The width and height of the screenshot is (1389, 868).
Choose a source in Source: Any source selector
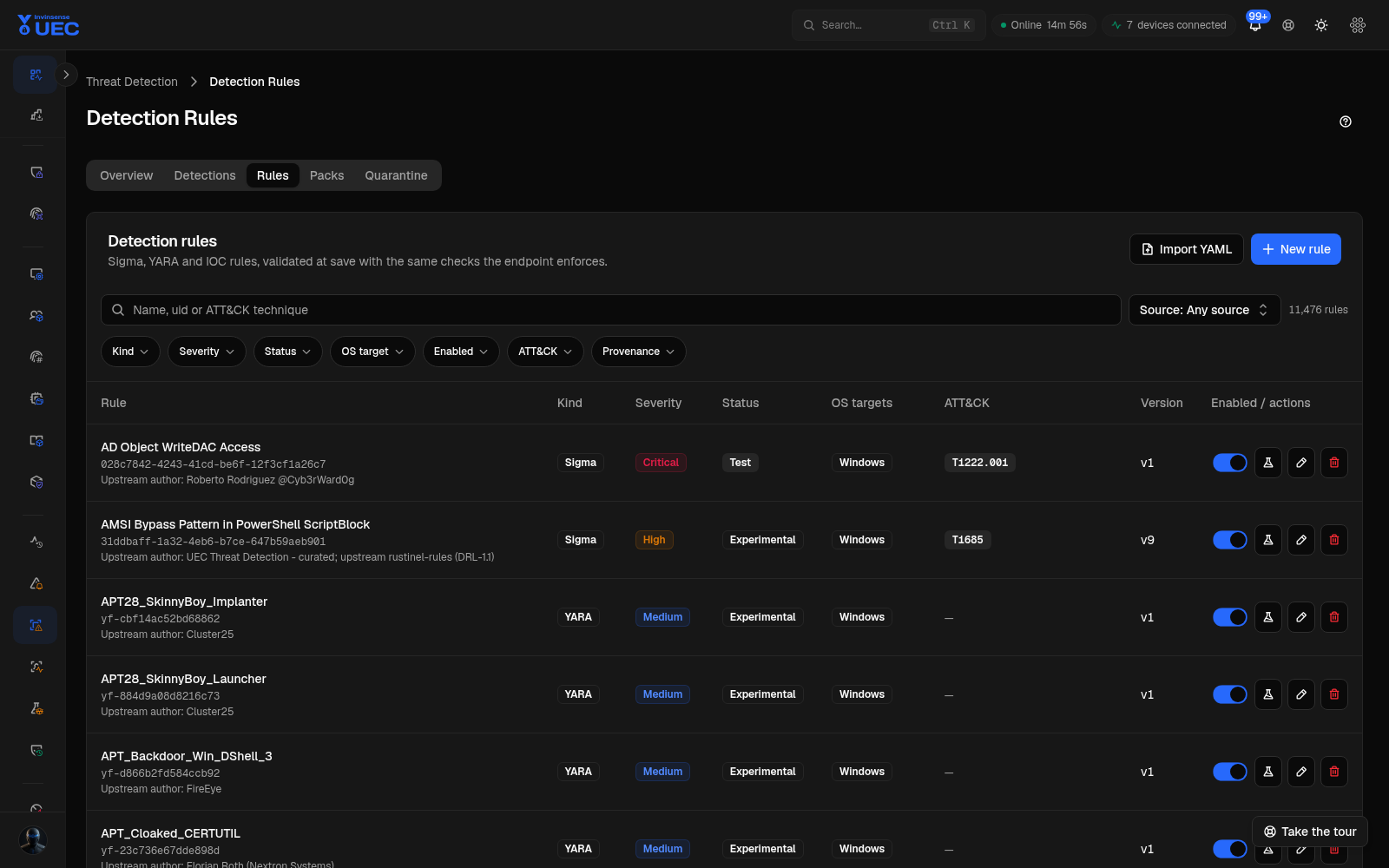coord(1204,310)
